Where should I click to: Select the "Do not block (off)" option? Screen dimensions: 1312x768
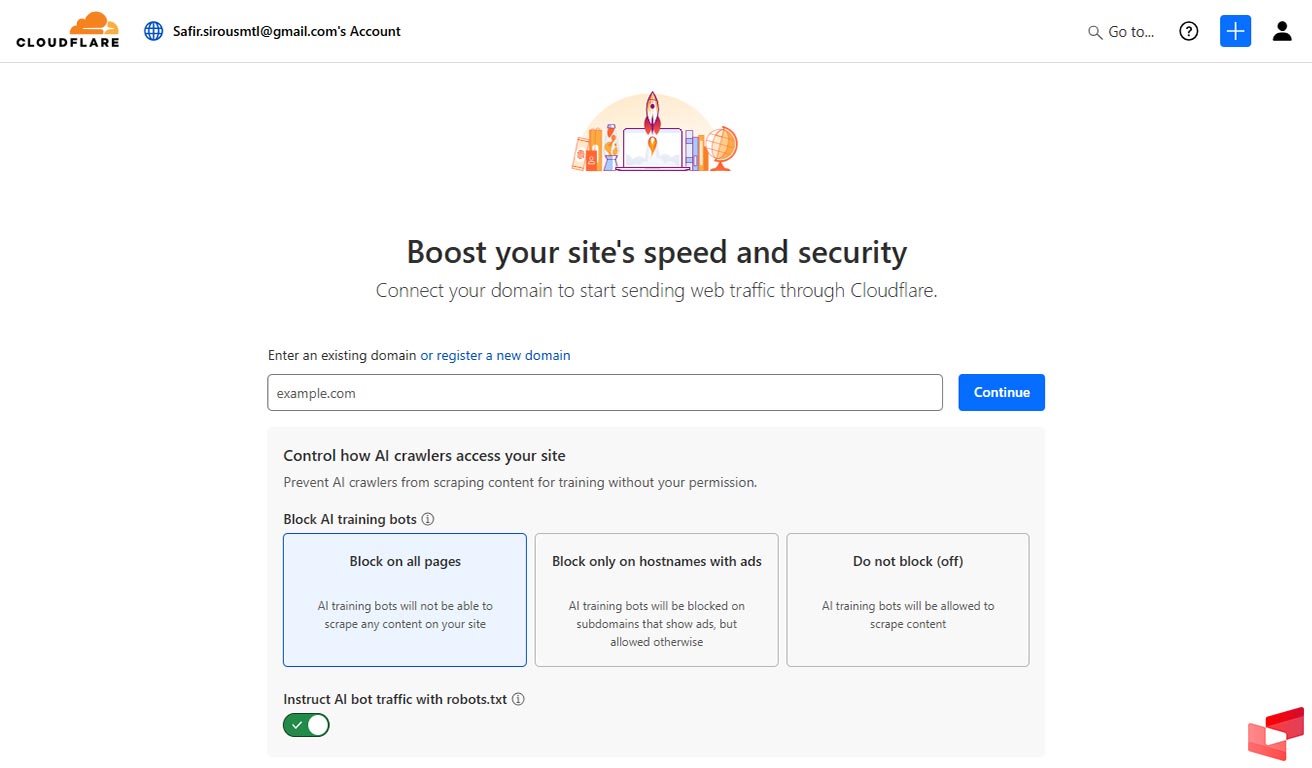coord(907,599)
